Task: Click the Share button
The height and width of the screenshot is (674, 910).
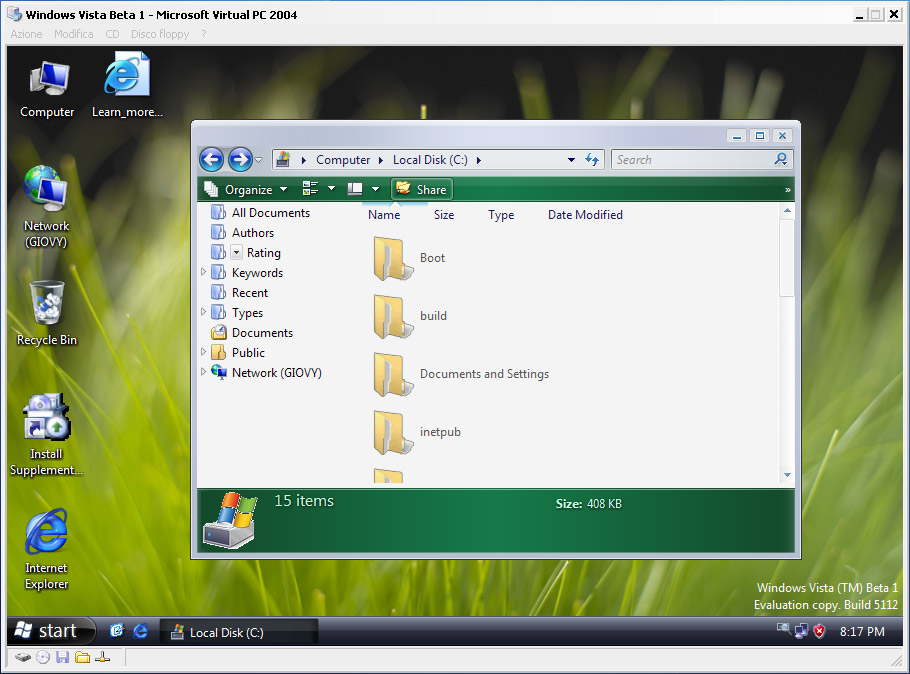Action: (x=422, y=189)
